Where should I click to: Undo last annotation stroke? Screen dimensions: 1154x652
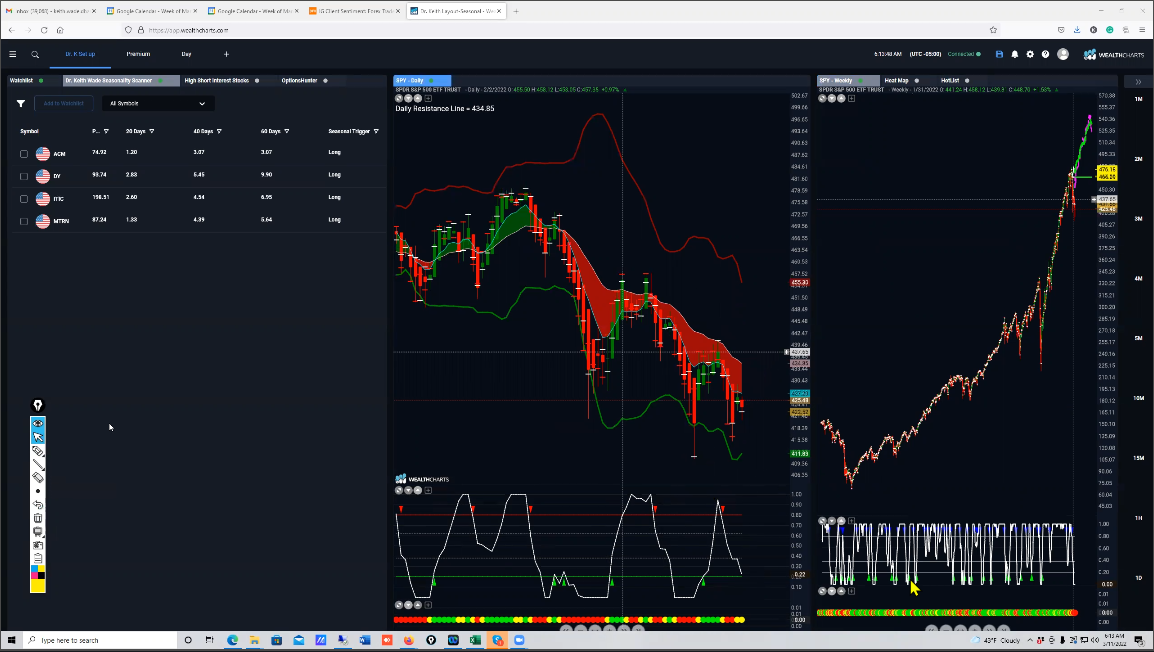coord(38,505)
